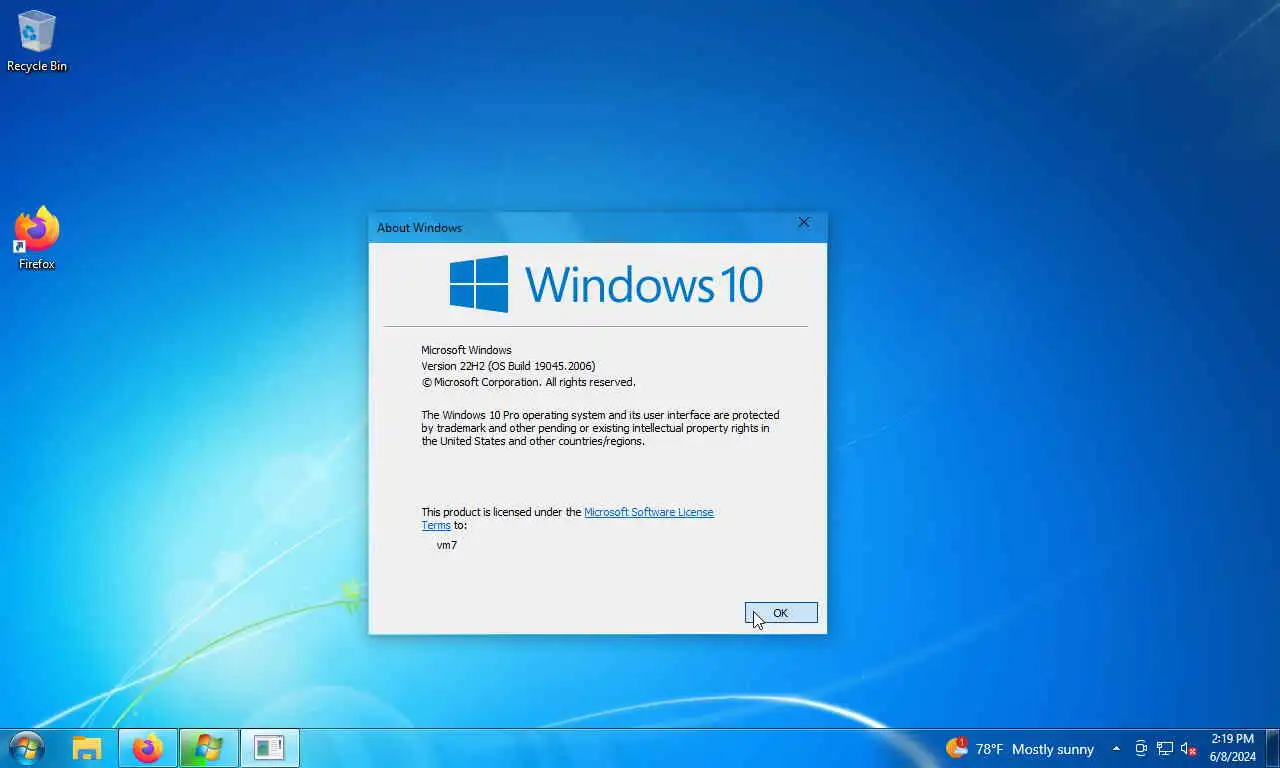The width and height of the screenshot is (1280, 768).
Task: Open the last pinned taskbar app window
Action: click(x=270, y=748)
